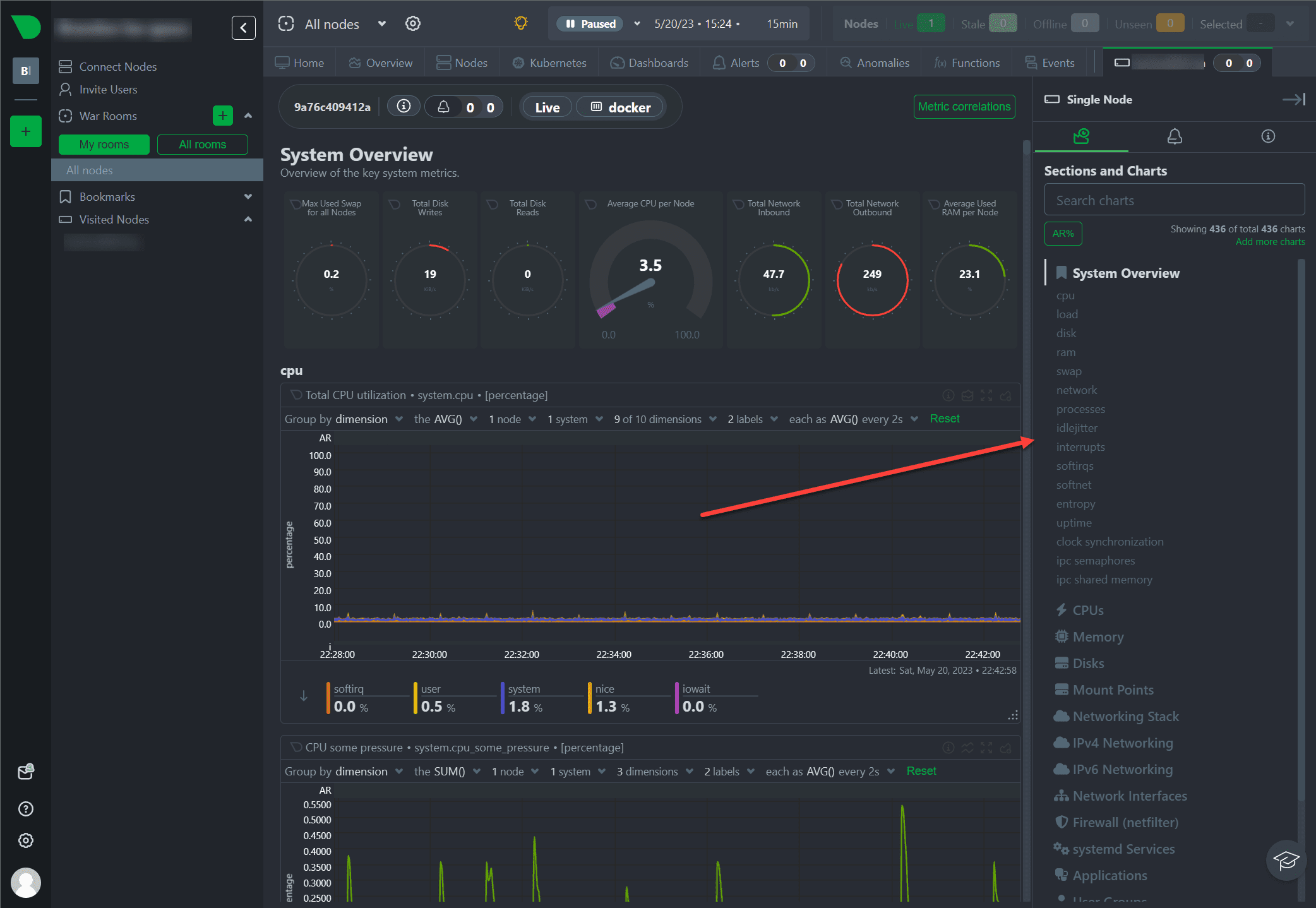Expand the All nodes dropdown chevron
Viewport: 1316px width, 908px height.
[382, 24]
